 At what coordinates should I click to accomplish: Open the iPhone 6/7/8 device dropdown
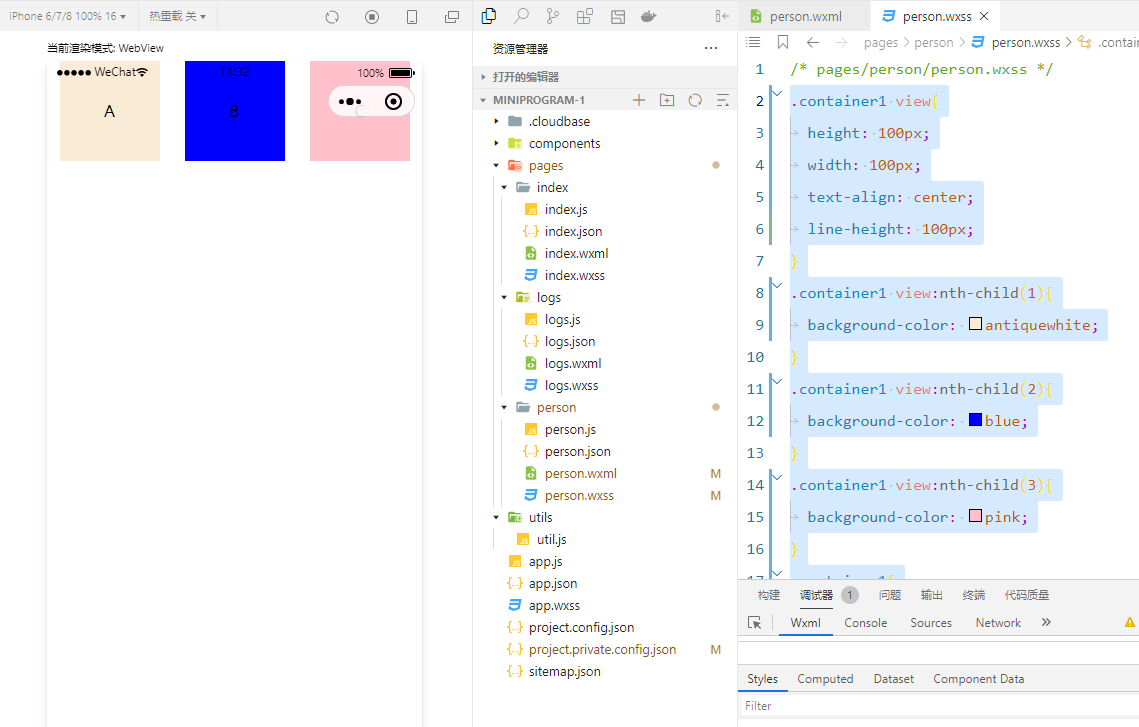[x=68, y=16]
